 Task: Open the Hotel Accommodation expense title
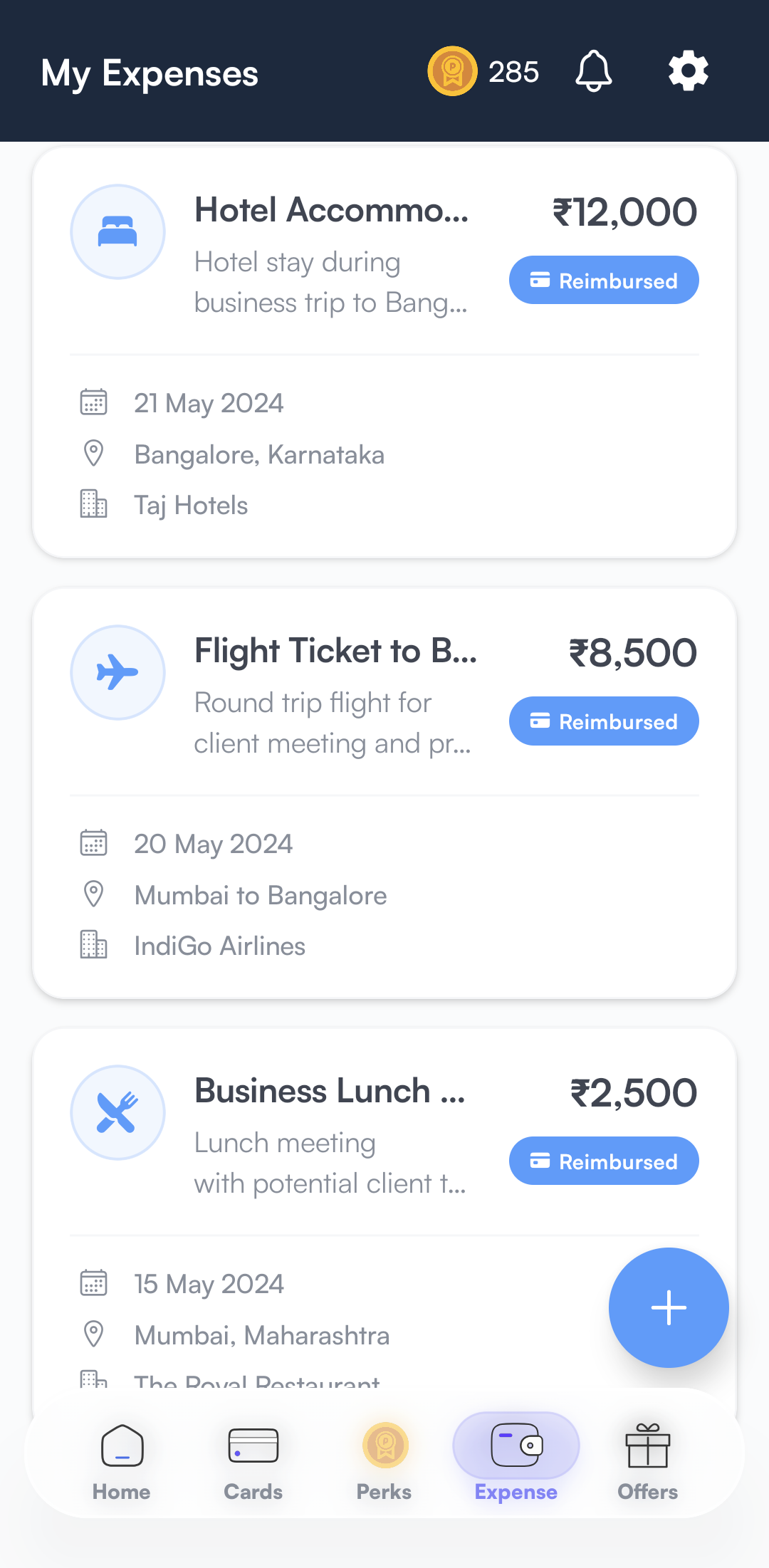pyautogui.click(x=332, y=211)
